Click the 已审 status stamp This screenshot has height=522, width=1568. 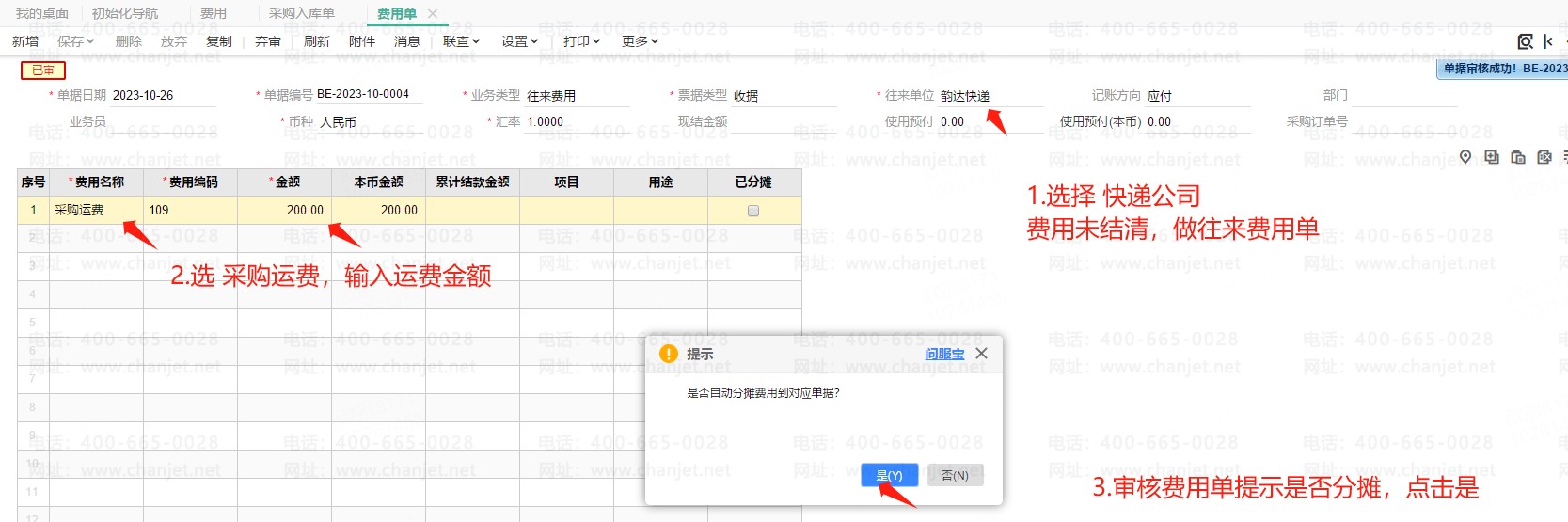(43, 70)
